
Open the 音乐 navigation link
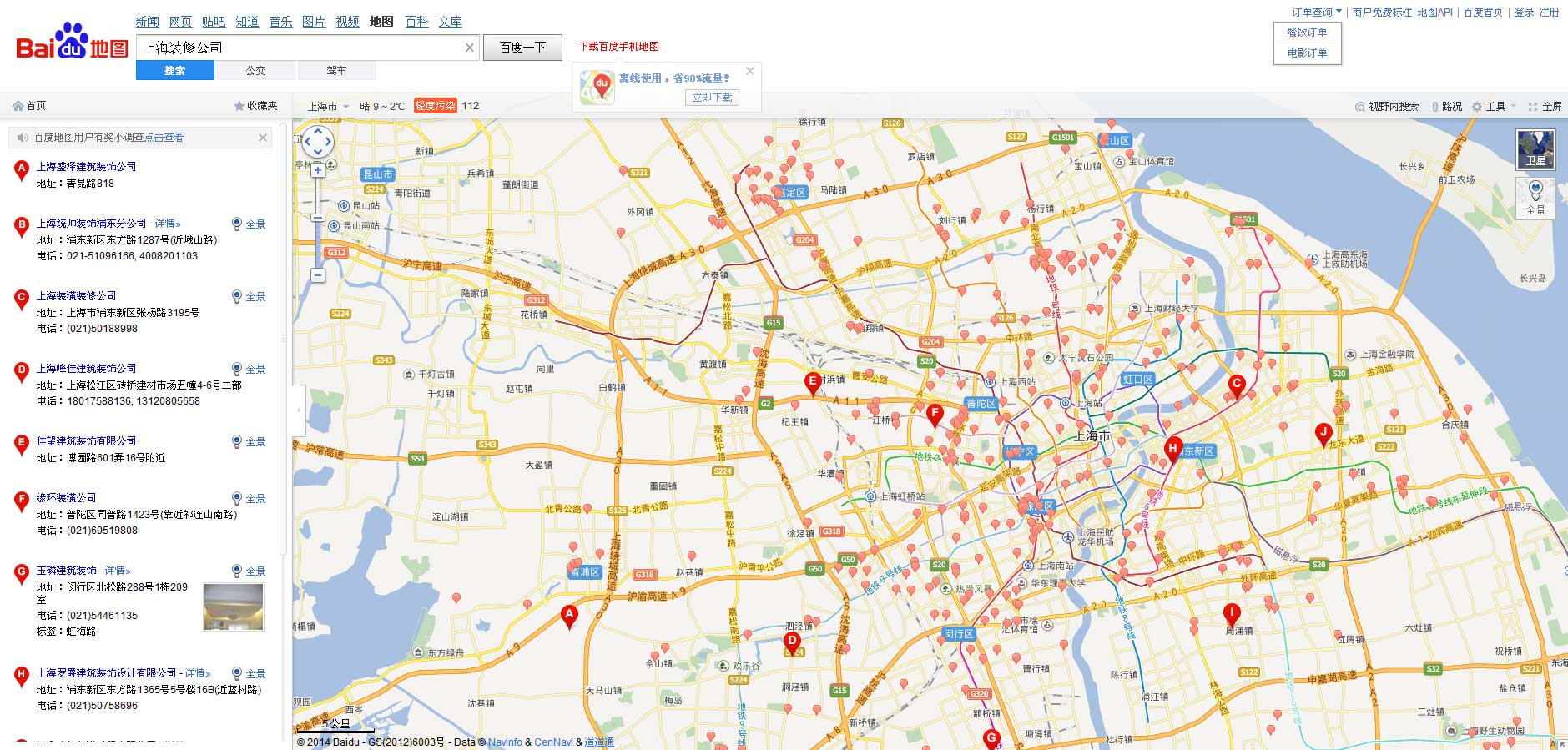point(280,22)
